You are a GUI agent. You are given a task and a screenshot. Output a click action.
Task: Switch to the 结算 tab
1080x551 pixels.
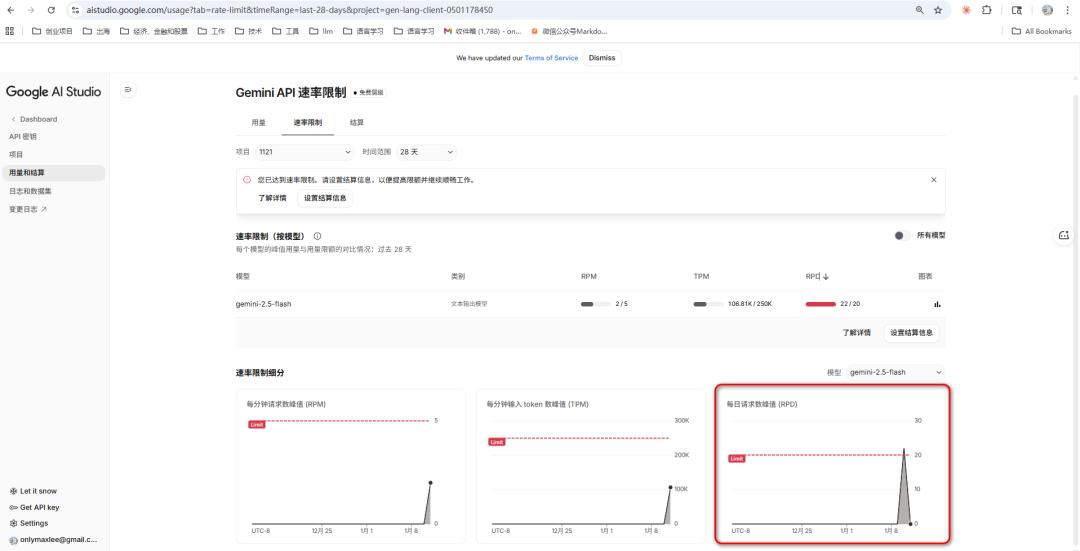click(357, 123)
